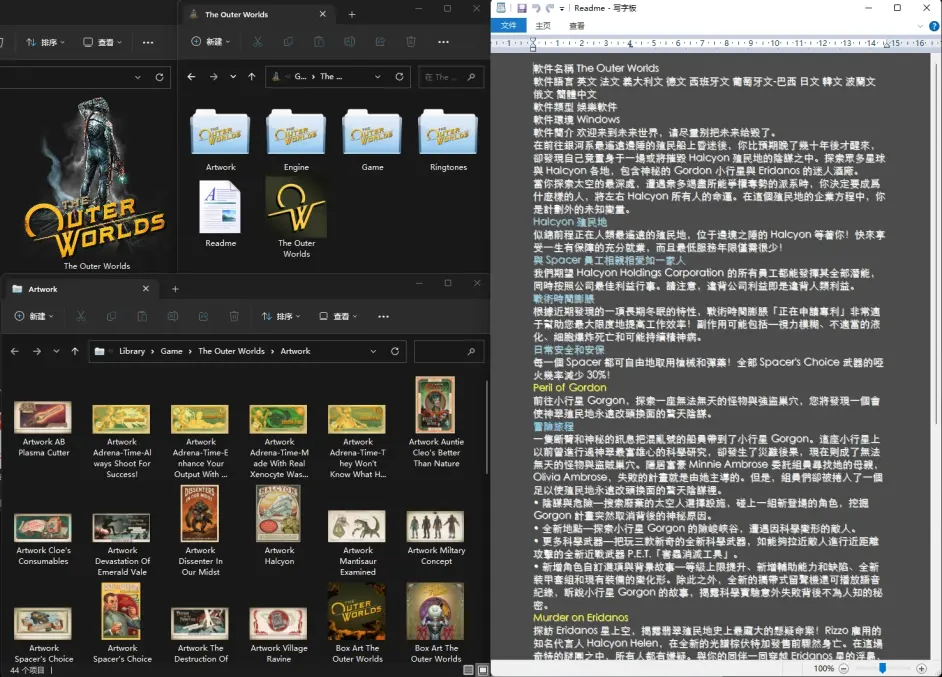Open the 新建 dropdown in The Outer Worlds window

click(210, 41)
